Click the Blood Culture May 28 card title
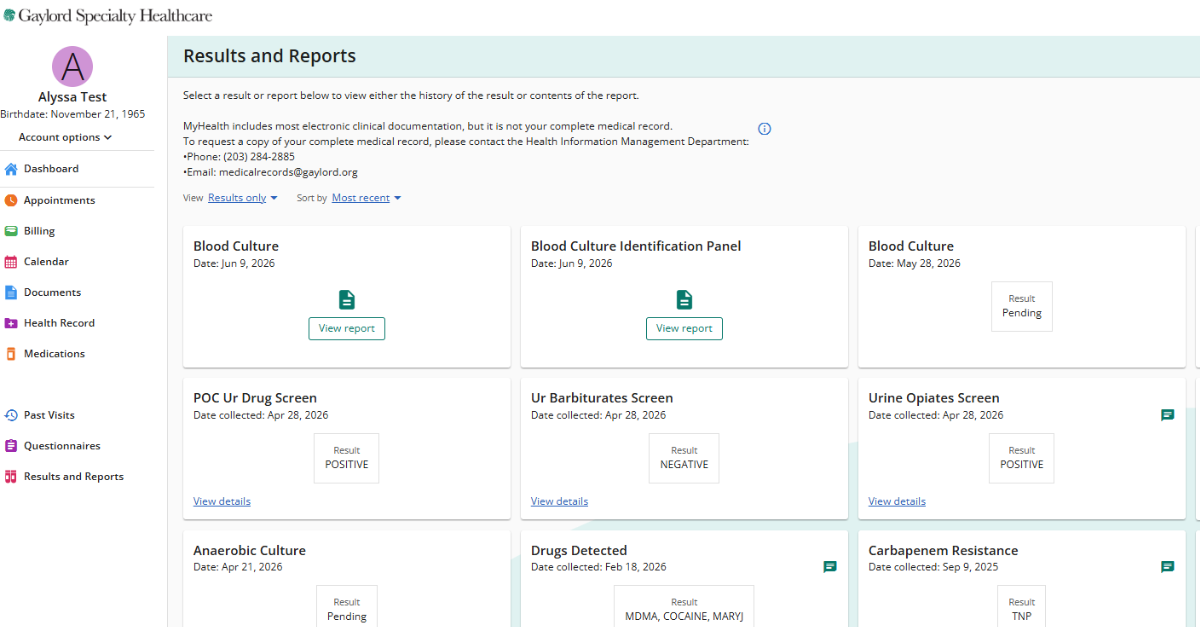Viewport: 1200px width, 627px height. coord(911,246)
